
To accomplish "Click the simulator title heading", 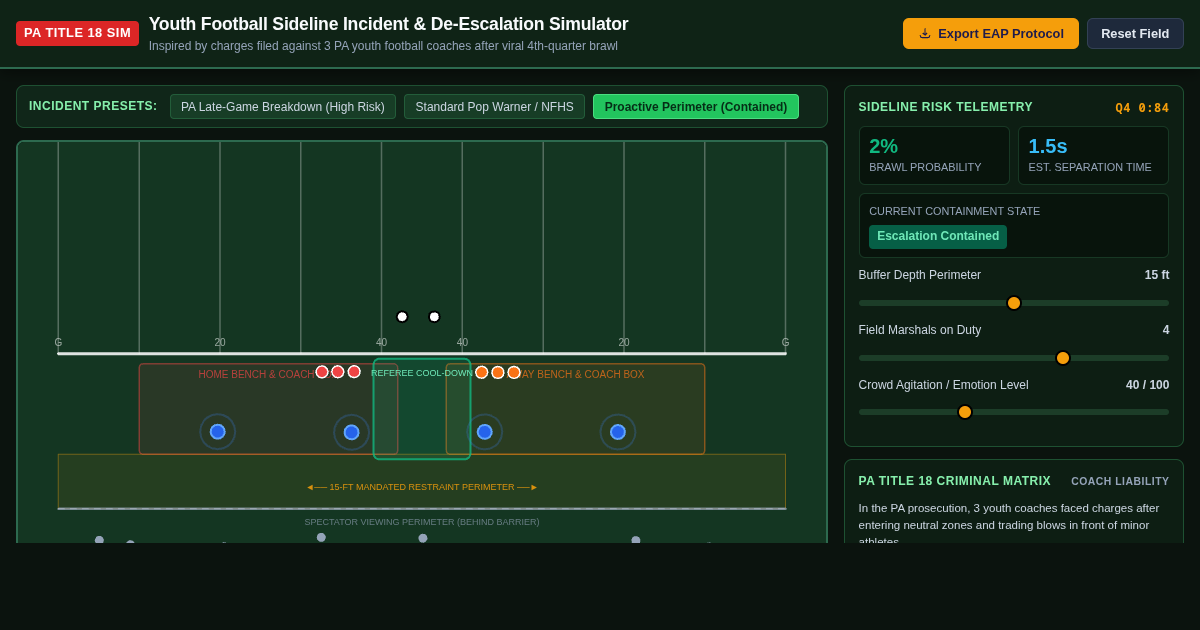I will (x=389, y=24).
